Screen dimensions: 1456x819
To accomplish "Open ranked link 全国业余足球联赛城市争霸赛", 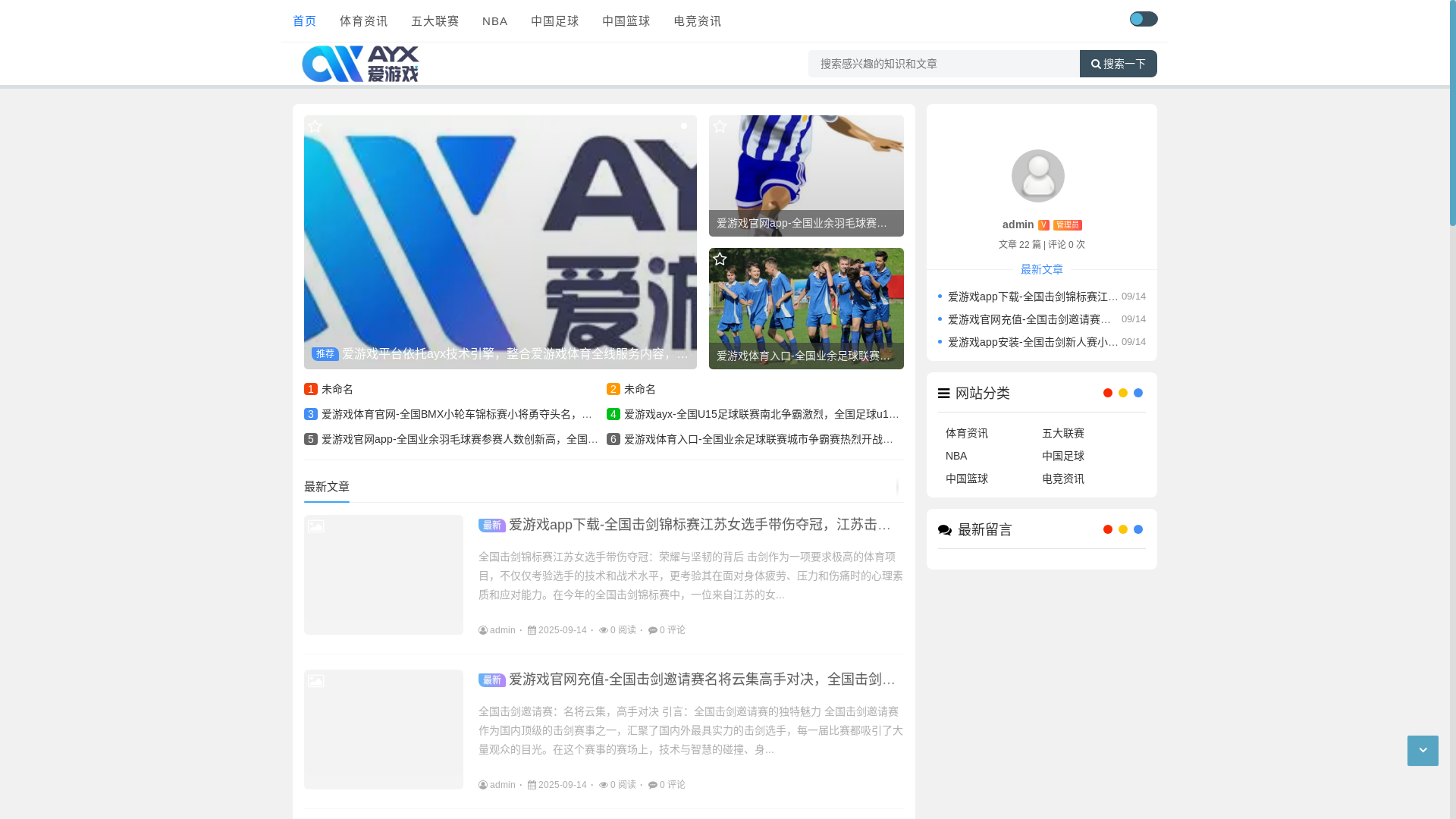I will (760, 439).
